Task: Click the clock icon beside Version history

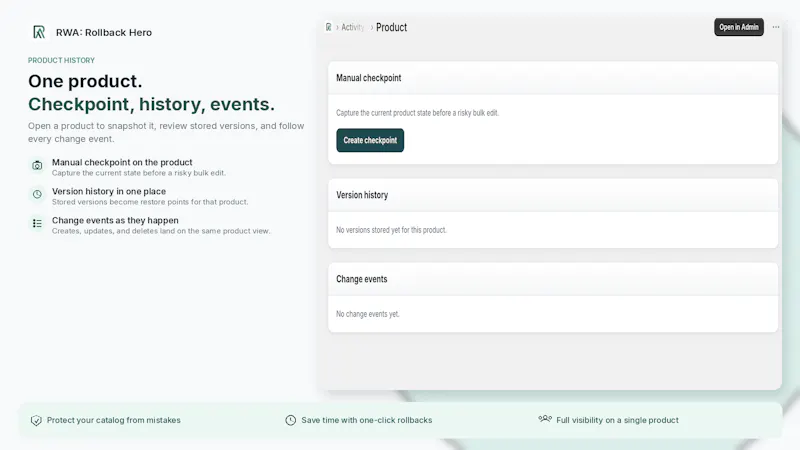Action: [x=37, y=194]
